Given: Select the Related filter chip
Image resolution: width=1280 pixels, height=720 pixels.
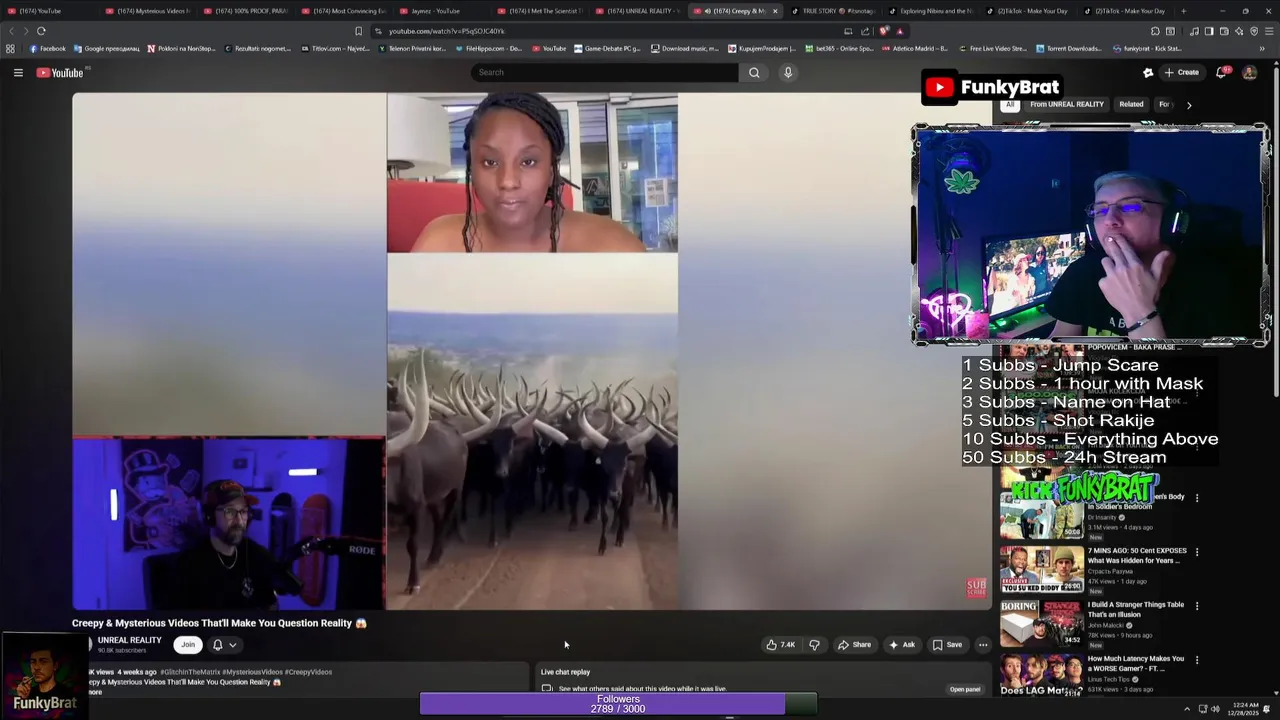Looking at the screenshot, I should pos(1131,104).
